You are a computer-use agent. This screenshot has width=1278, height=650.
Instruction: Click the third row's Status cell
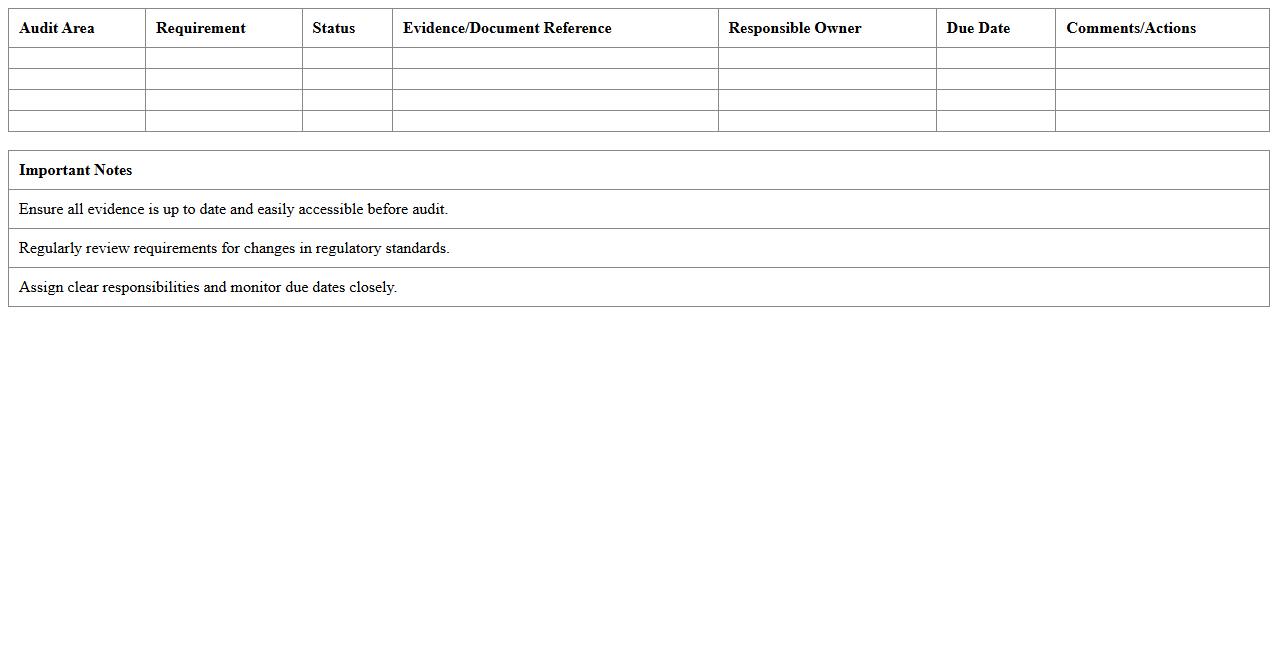coord(347,97)
